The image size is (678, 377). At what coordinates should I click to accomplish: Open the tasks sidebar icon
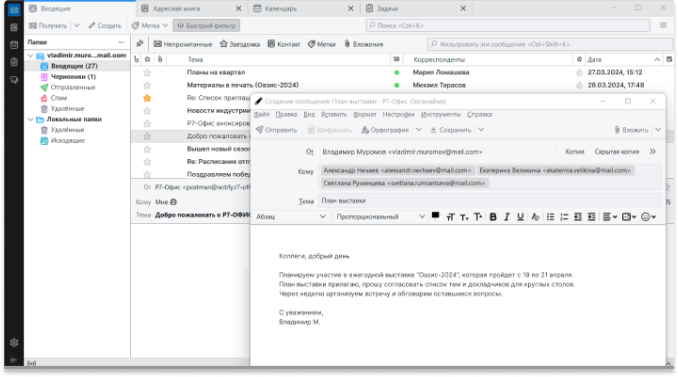tap(14, 62)
